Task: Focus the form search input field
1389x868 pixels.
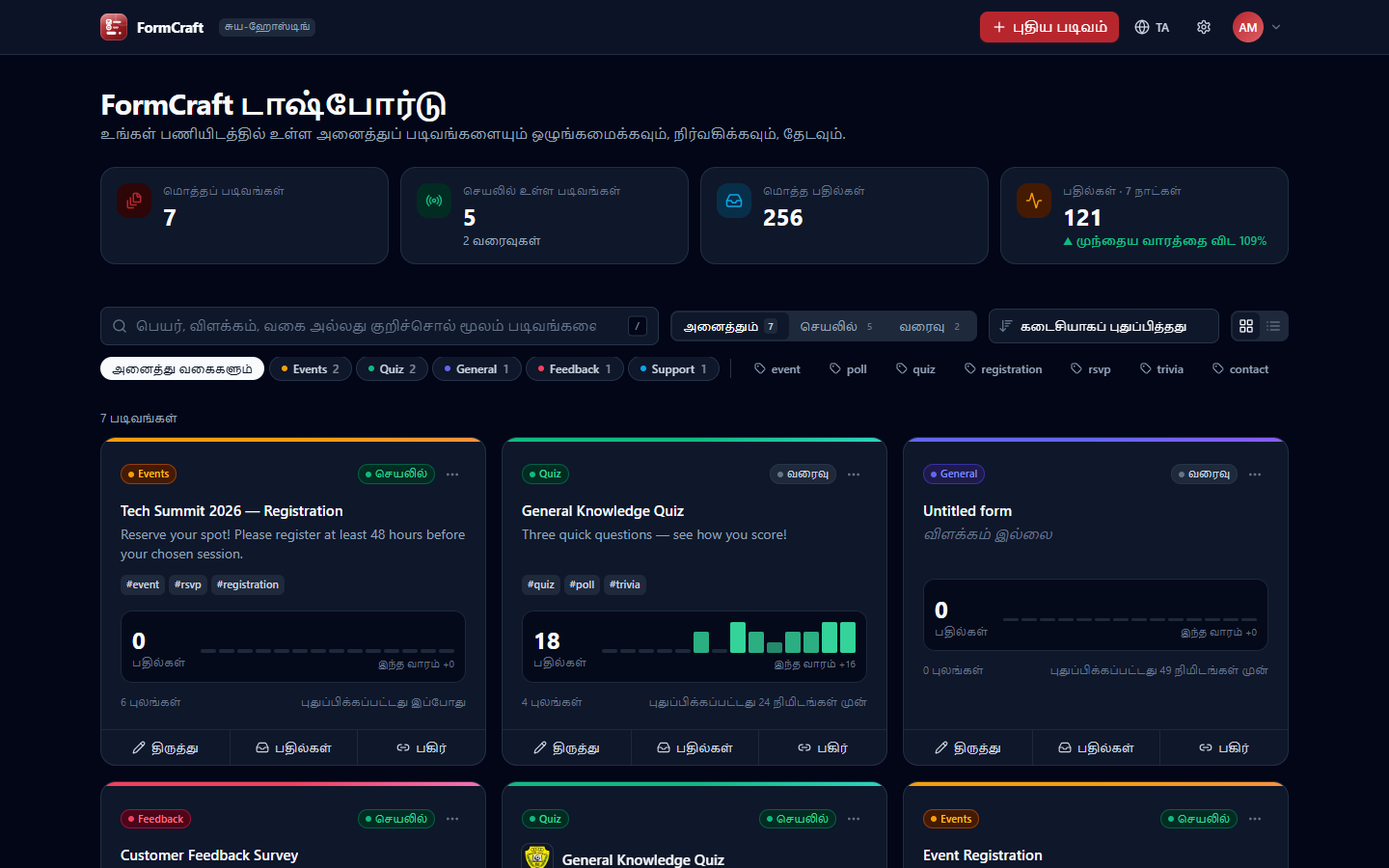Action: (379, 326)
